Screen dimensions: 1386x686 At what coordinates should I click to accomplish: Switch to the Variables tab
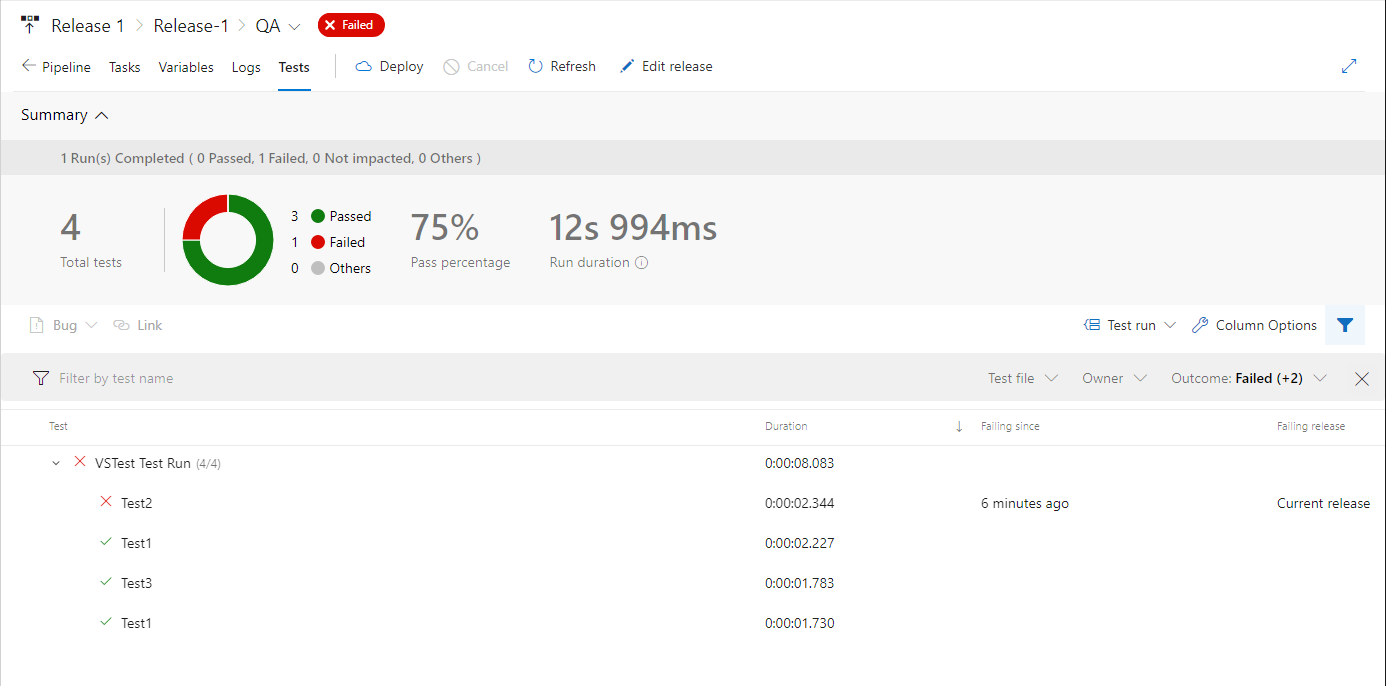pos(186,67)
